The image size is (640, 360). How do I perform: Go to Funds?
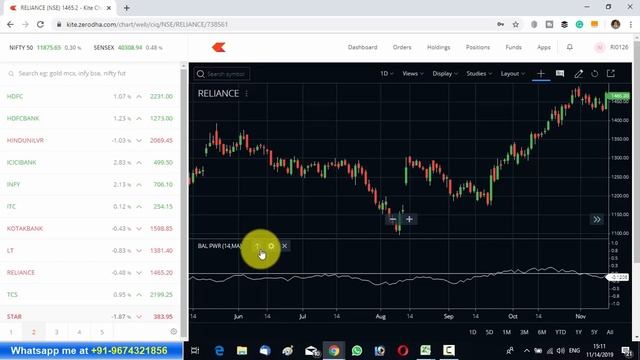(513, 47)
